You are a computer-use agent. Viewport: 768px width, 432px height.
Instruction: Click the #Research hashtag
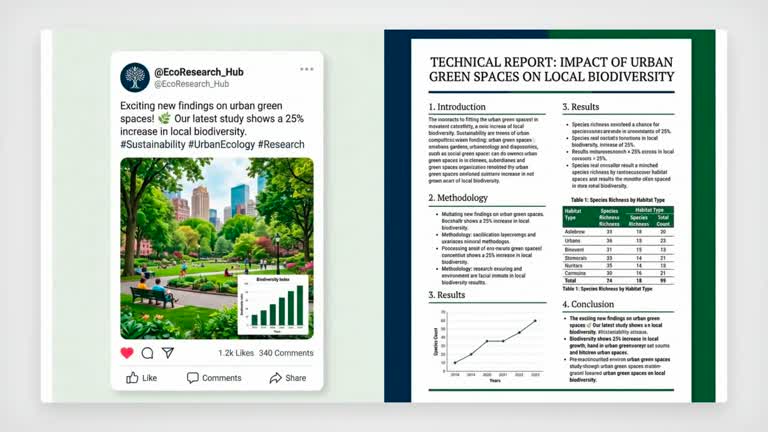click(281, 144)
